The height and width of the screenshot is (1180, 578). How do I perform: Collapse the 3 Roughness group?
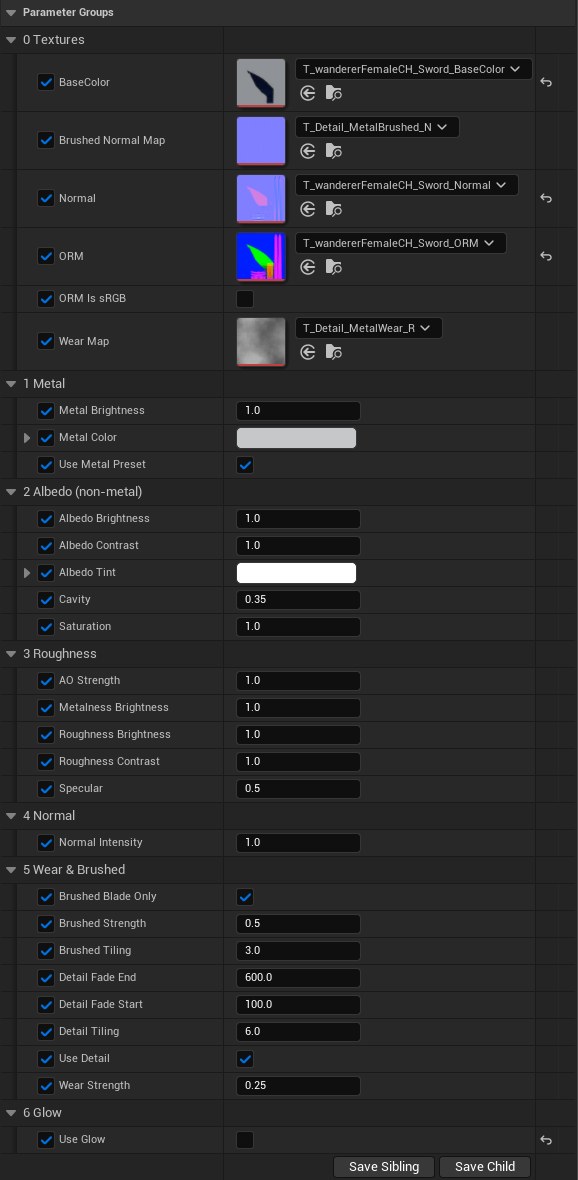click(11, 654)
